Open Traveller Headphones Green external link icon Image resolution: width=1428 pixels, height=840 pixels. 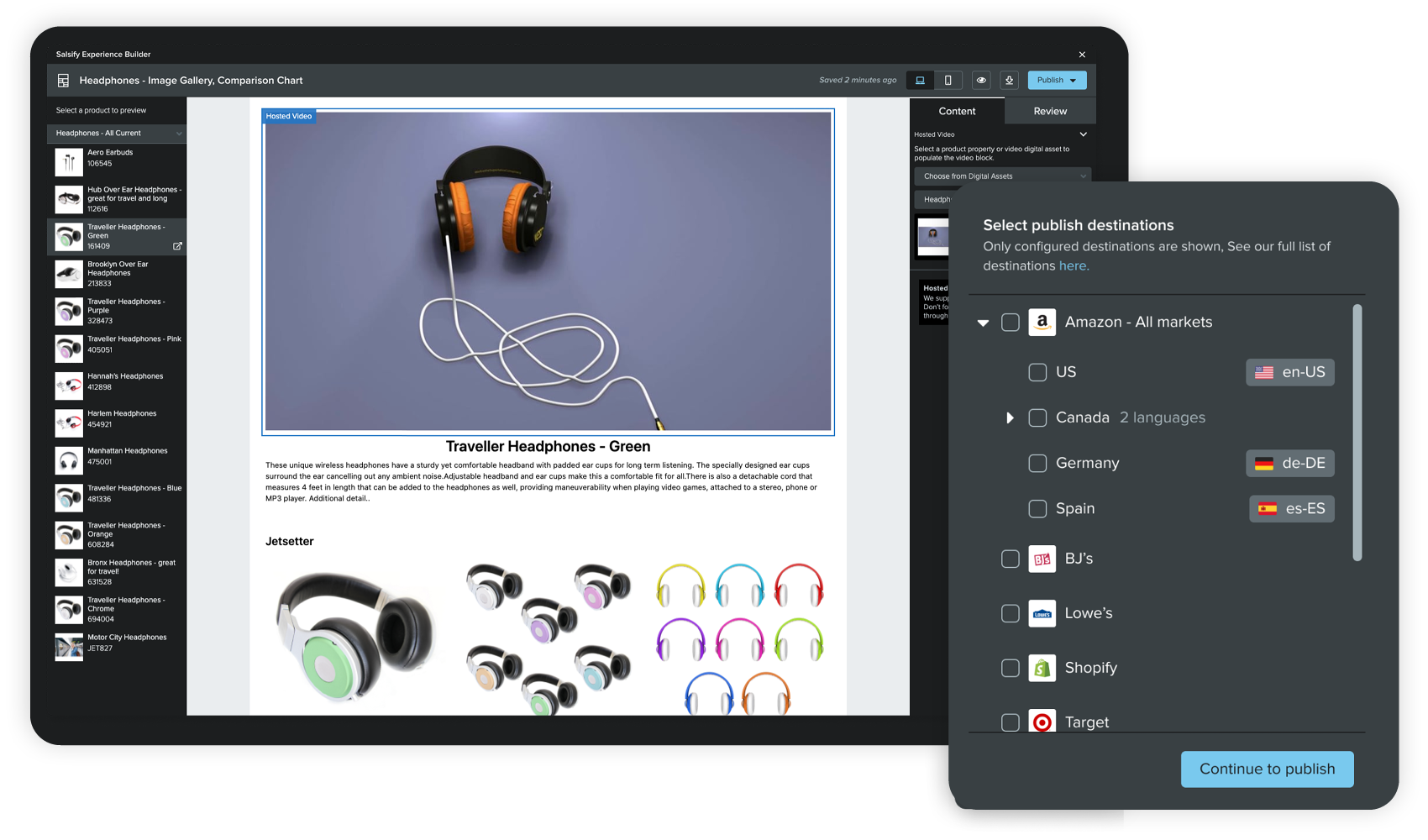click(x=177, y=246)
